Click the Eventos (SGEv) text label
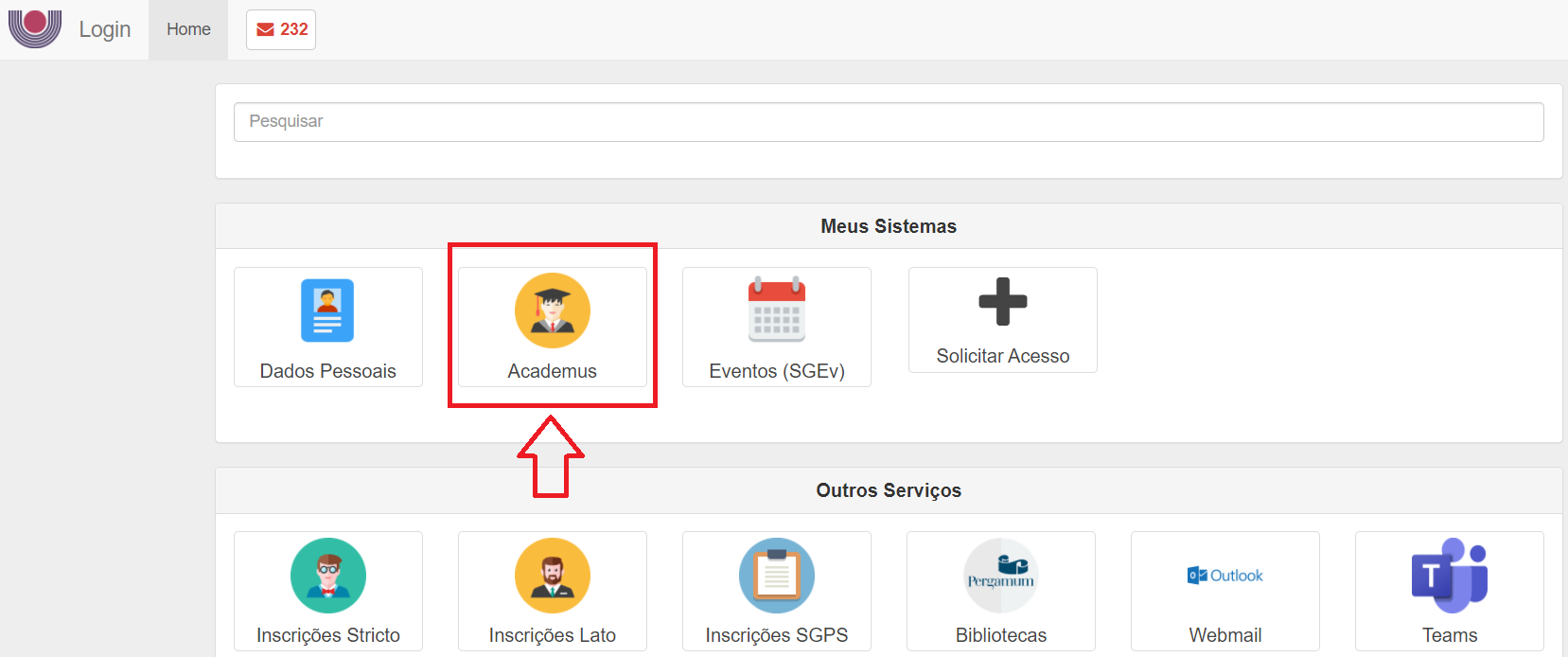1568x657 pixels. 776,371
